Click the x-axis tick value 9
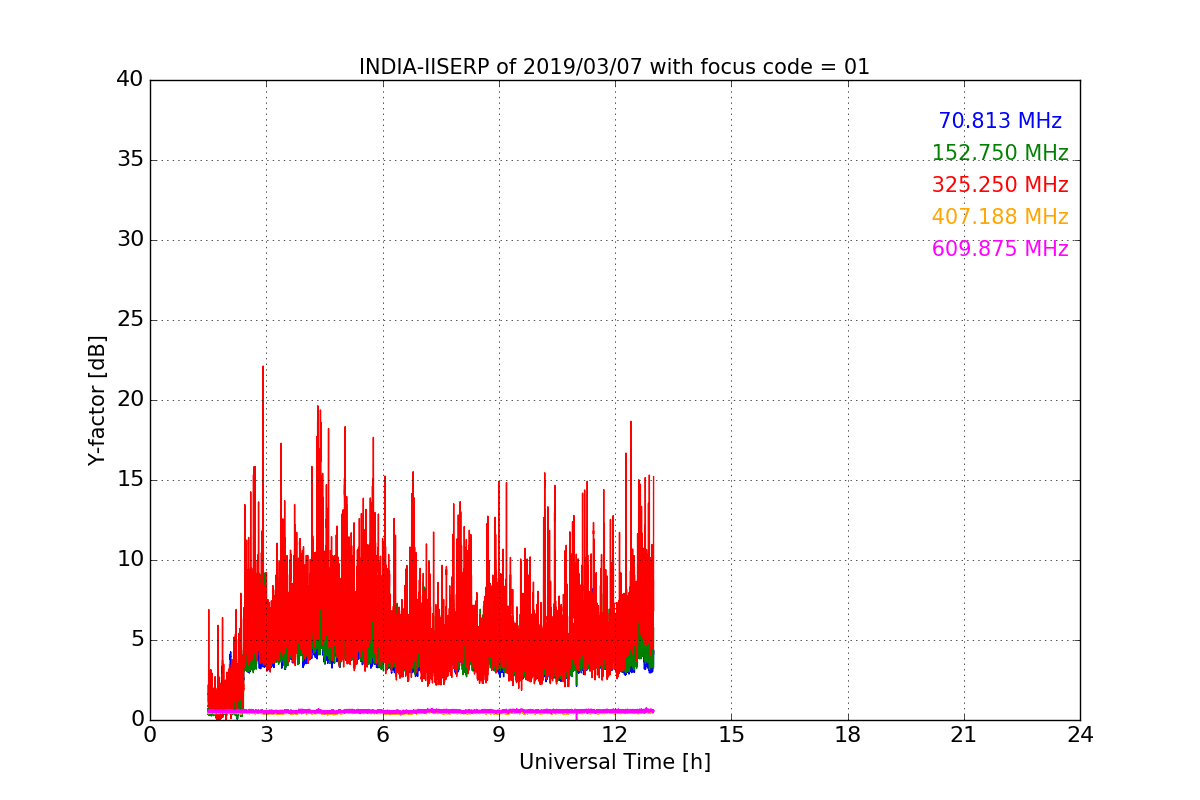 coord(499,735)
